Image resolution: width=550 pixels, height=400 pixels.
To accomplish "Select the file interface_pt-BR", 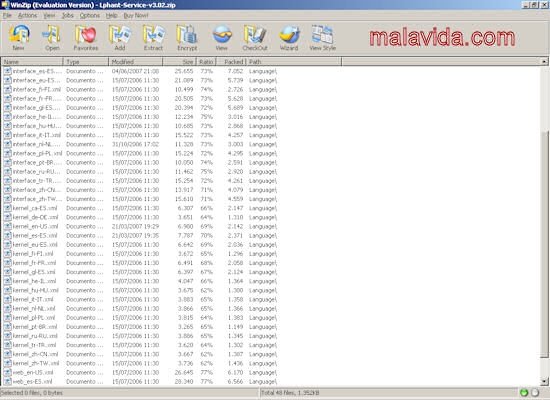I will tap(37, 162).
